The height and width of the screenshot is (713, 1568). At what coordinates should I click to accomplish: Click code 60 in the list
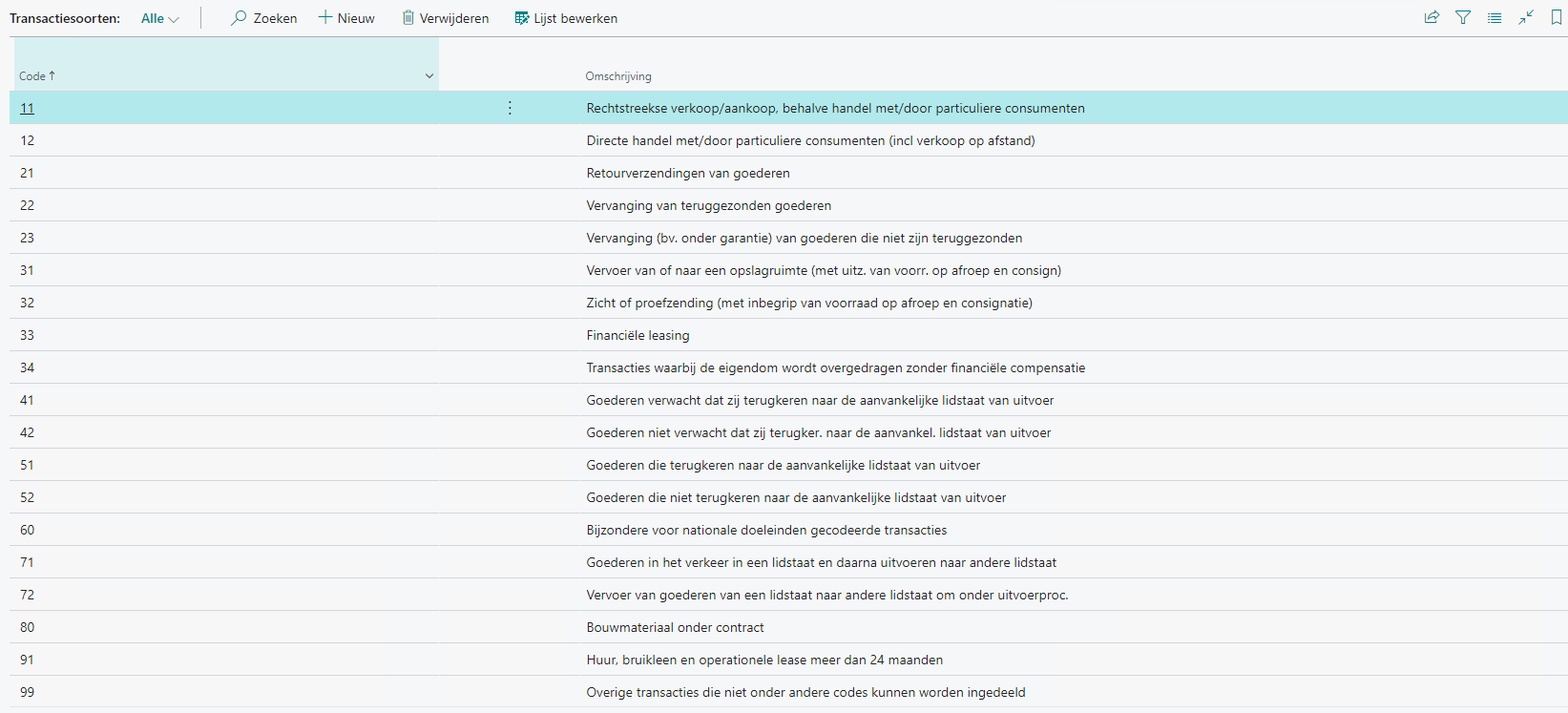pyautogui.click(x=27, y=530)
